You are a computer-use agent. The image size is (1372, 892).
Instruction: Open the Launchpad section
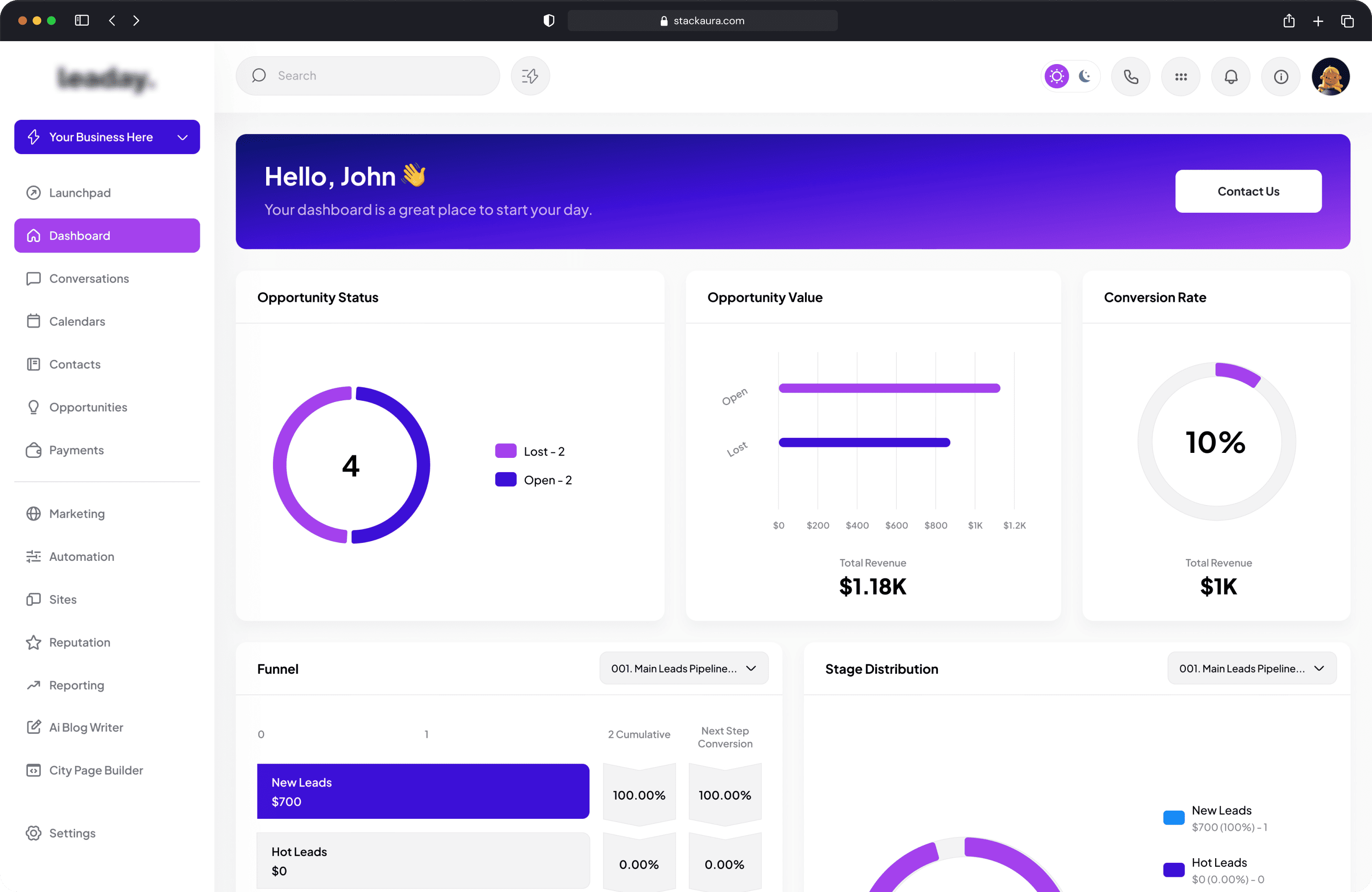tap(80, 193)
